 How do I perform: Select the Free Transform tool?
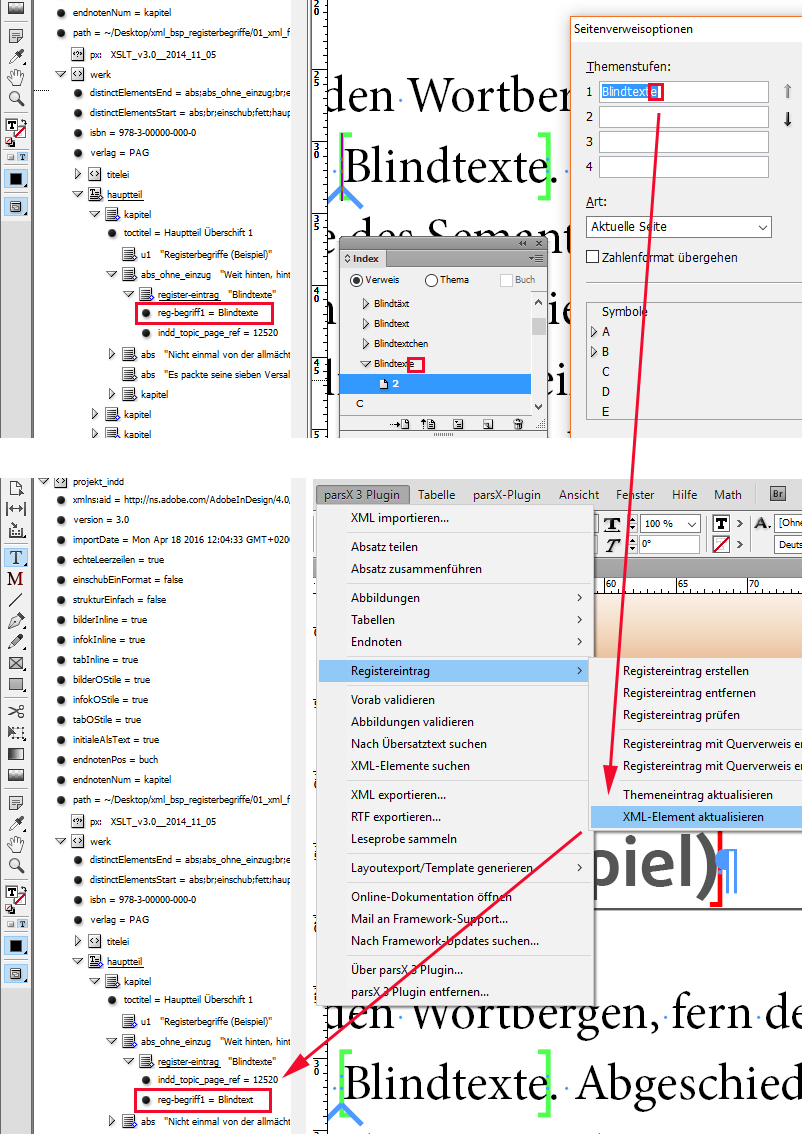point(15,733)
